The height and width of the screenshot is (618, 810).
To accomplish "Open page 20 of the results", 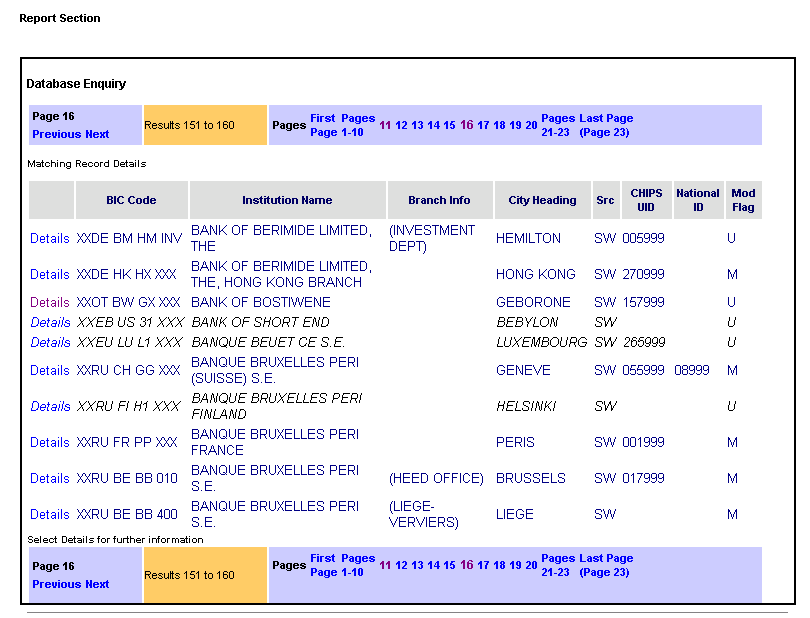I will point(530,126).
